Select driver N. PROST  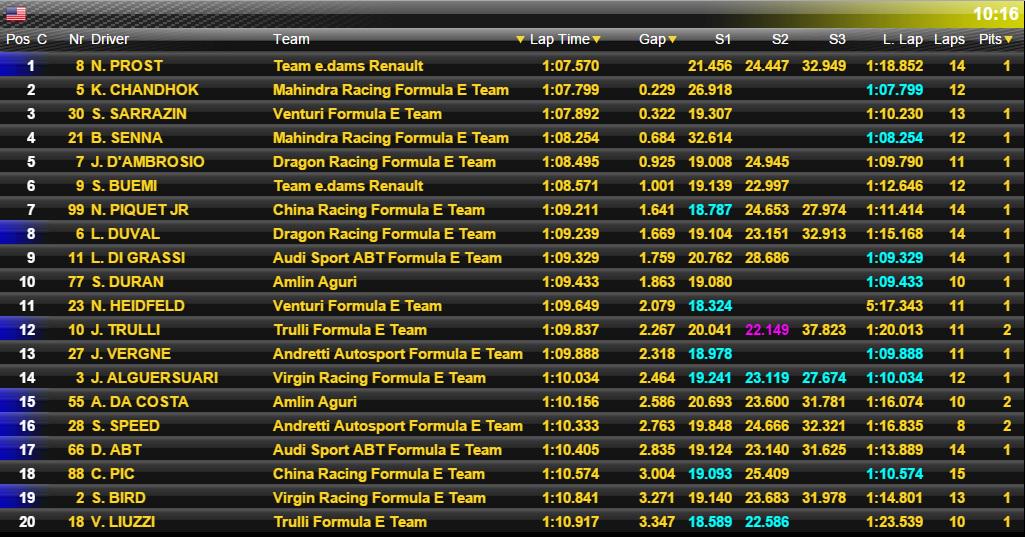127,66
